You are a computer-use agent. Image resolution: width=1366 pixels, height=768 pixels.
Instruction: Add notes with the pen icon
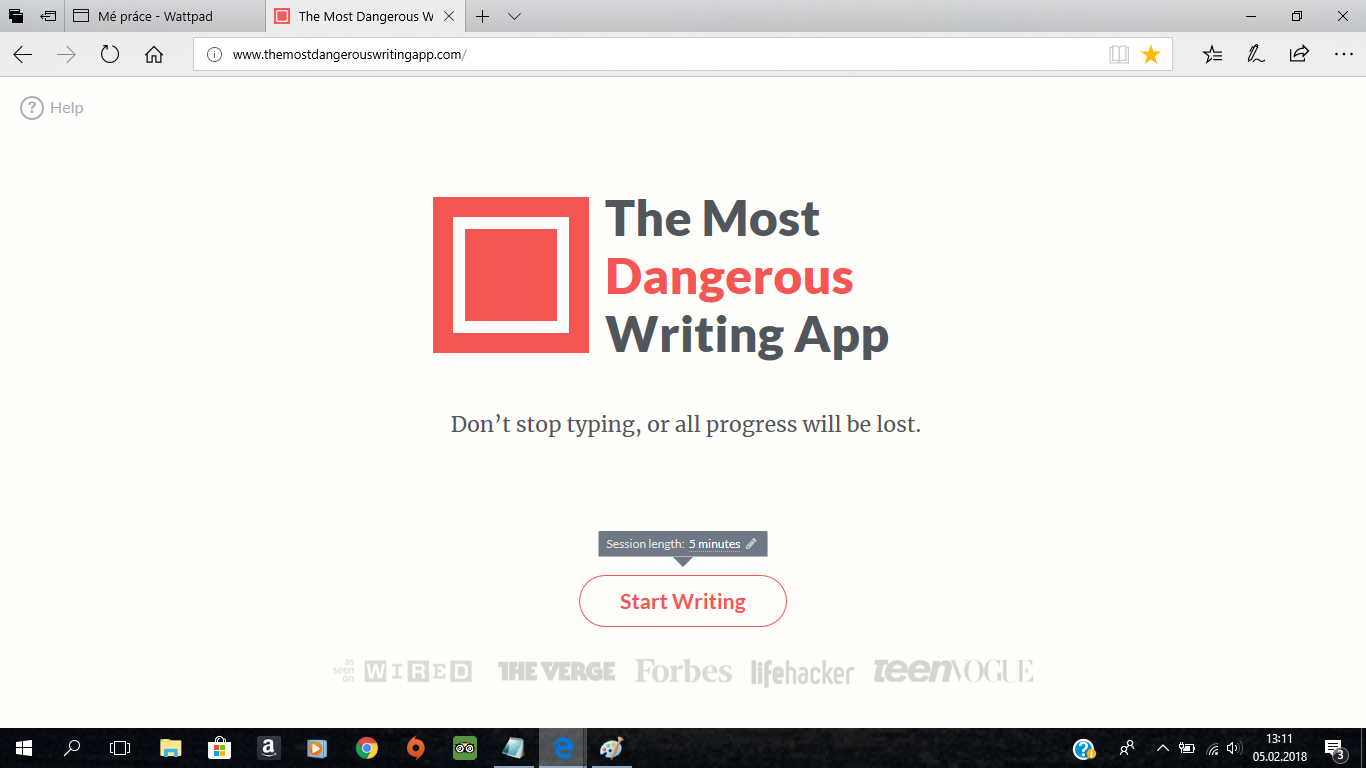[1256, 55]
